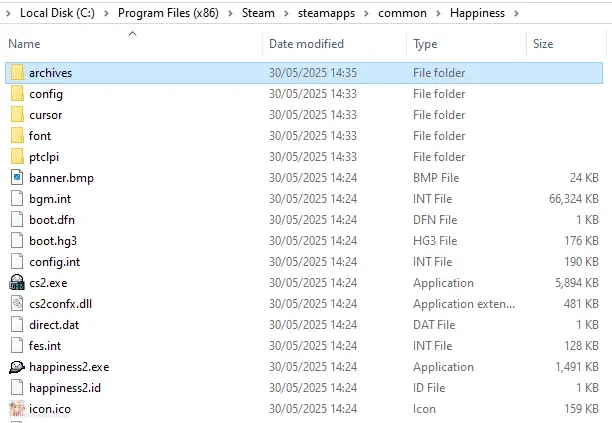This screenshot has height=423, width=612.
Task: Select the archives folder icon
Action: [x=17, y=73]
